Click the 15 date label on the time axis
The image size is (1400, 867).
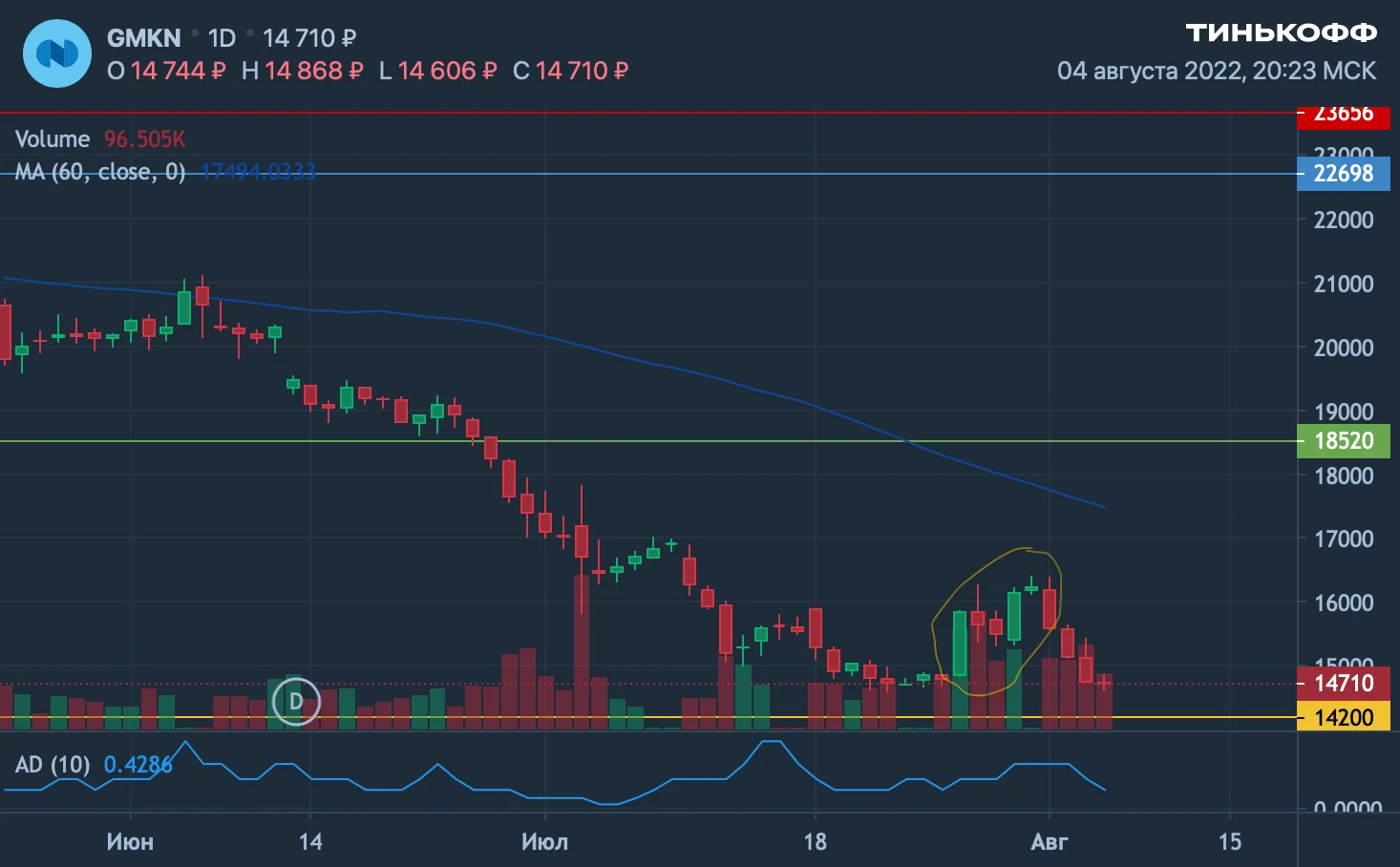[x=1230, y=842]
